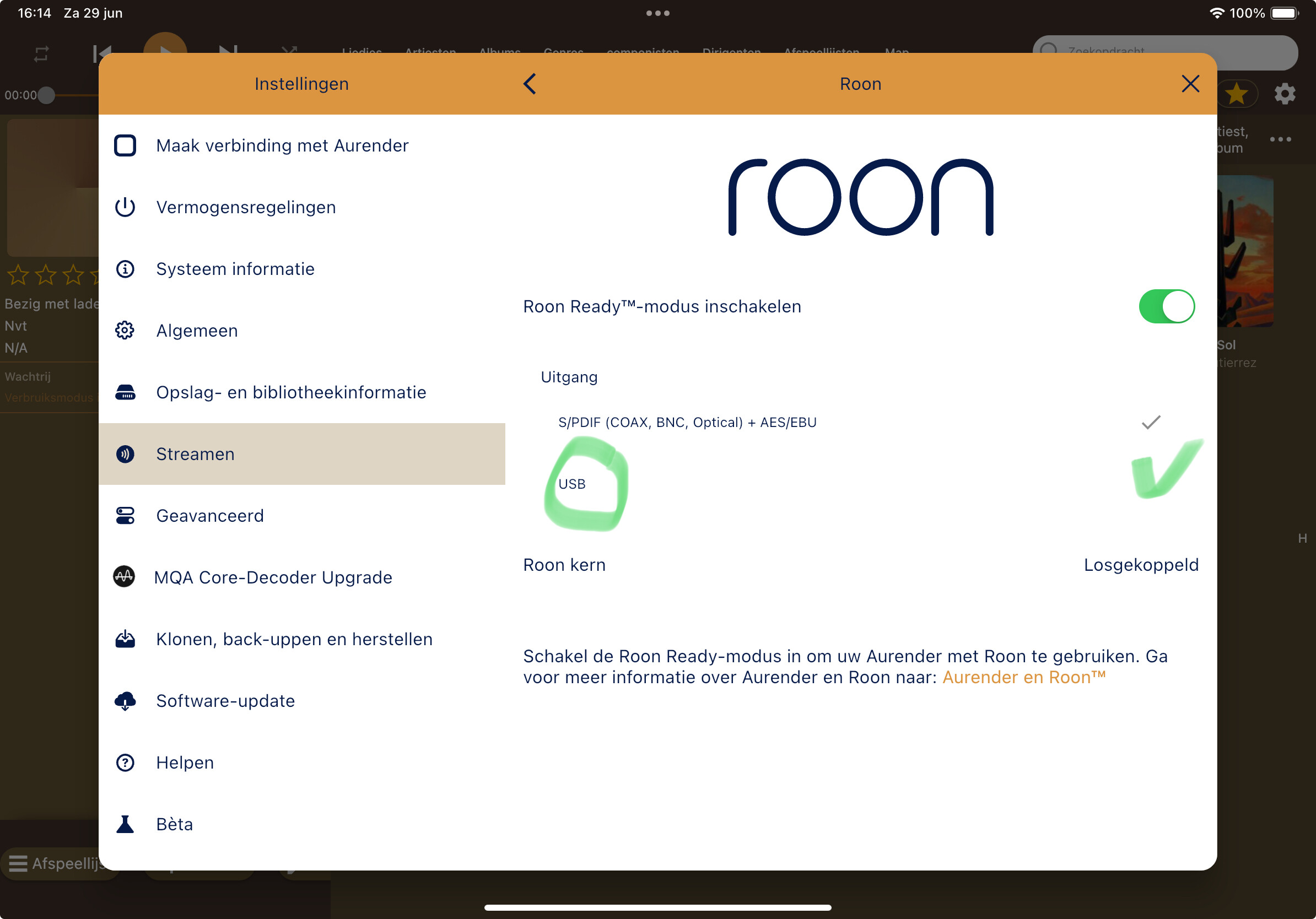Open Geavanceerd settings
The image size is (1316, 919).
click(302, 516)
